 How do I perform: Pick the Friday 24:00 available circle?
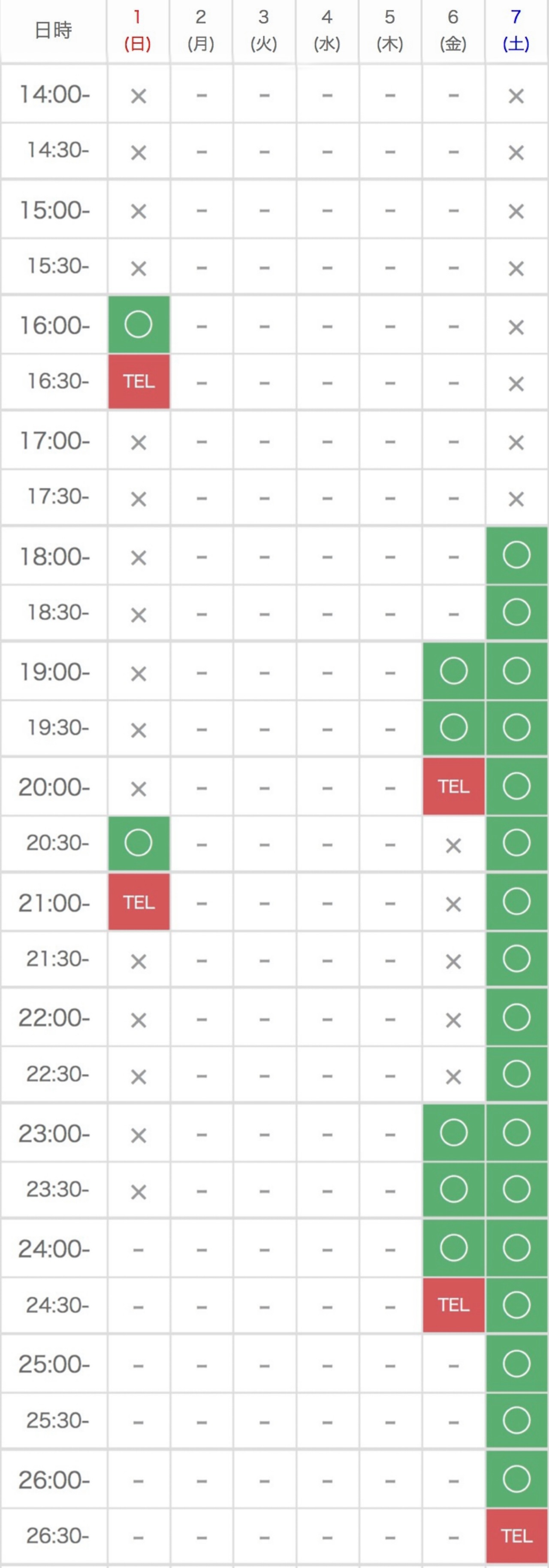[x=453, y=1248]
